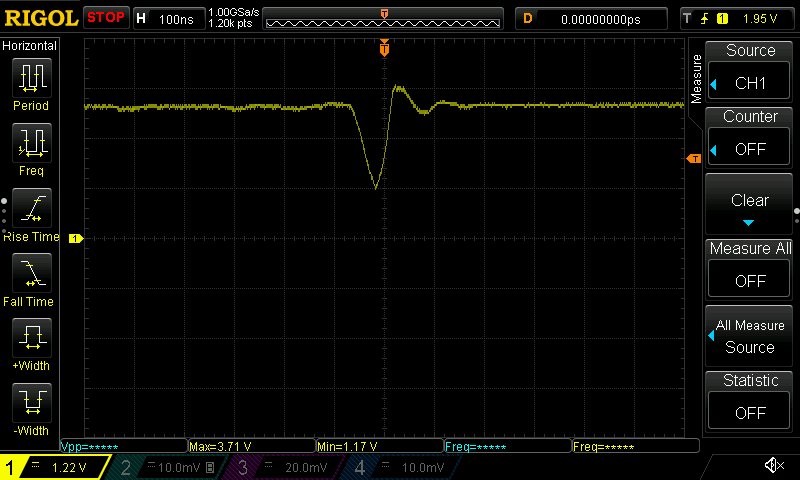Select the Freq measurement icon

tap(32, 142)
